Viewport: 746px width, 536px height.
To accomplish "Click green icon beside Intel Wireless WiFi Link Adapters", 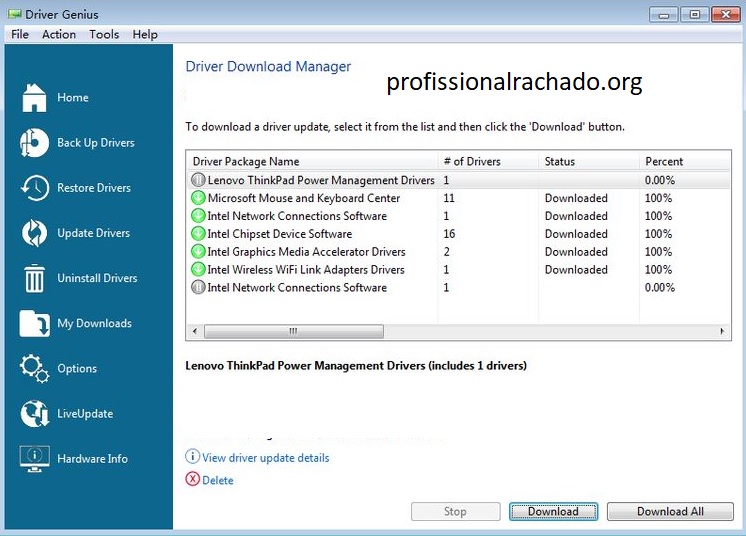I will click(198, 269).
